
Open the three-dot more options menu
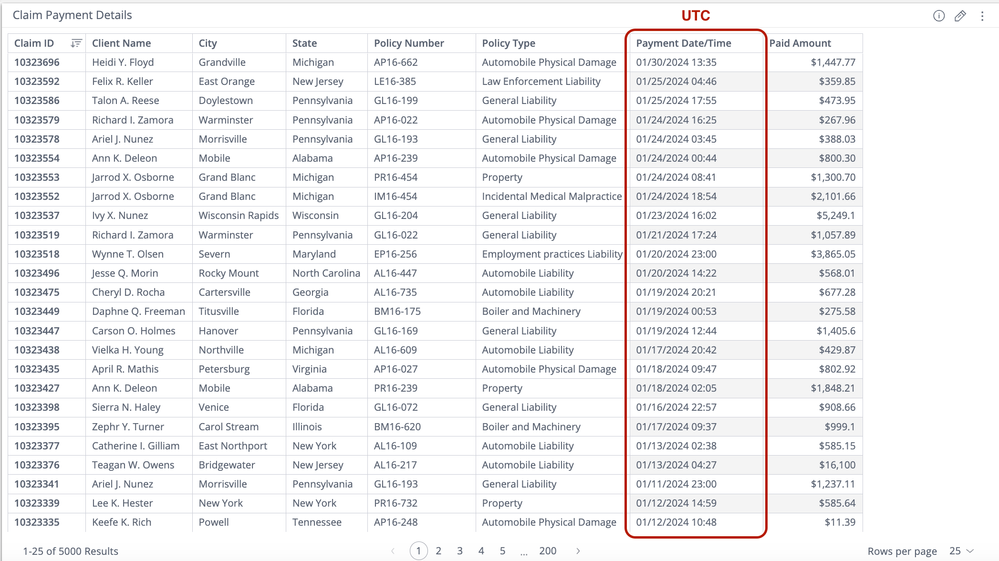[982, 16]
